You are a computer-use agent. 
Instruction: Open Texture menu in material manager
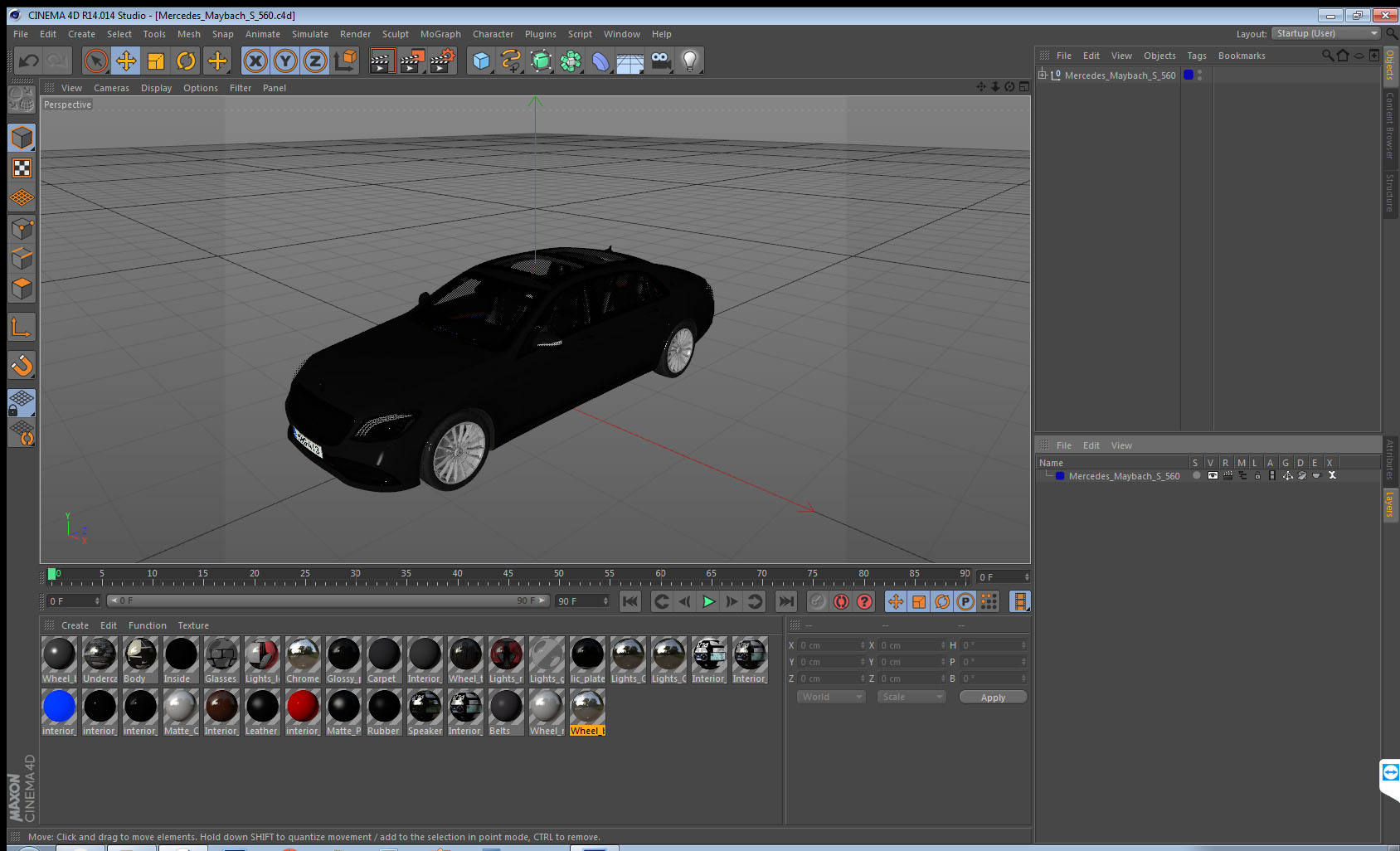[193, 625]
